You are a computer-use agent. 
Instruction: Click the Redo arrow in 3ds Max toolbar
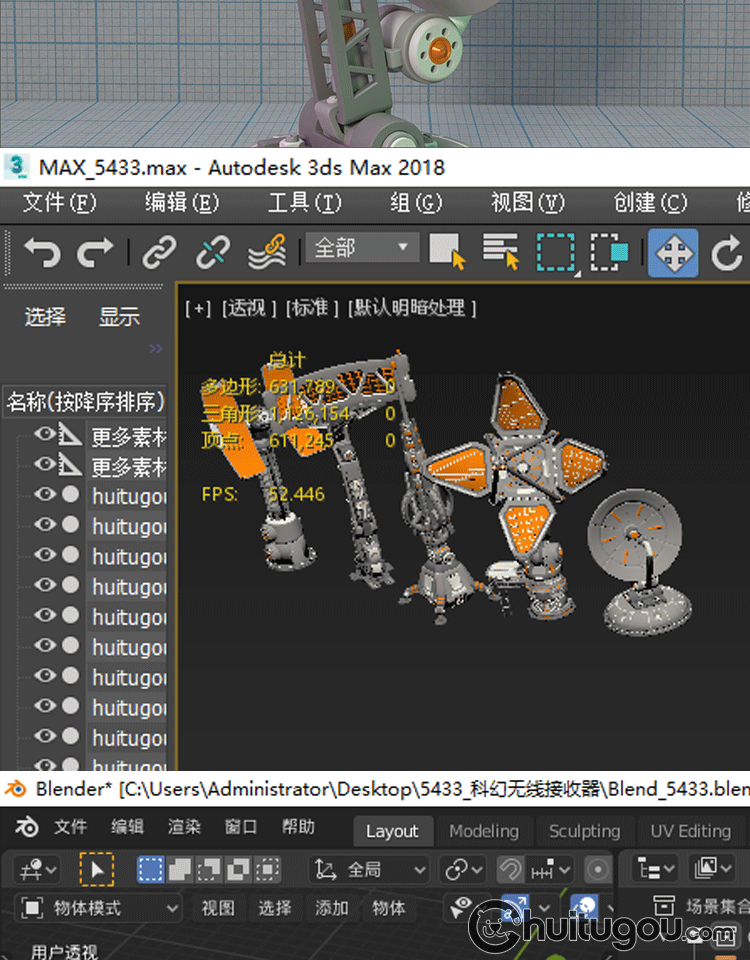95,252
